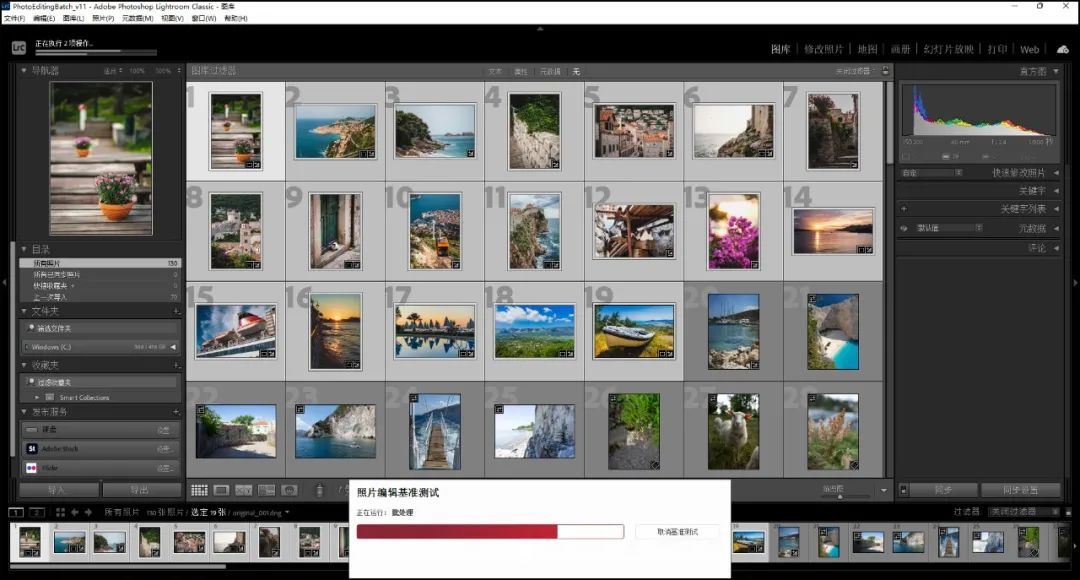
Task: Toggle filmstrip filter switch
Action: (x=1068, y=512)
